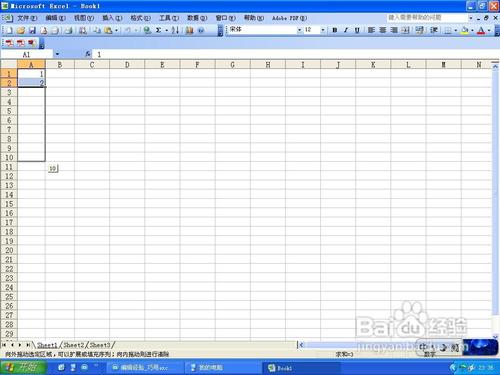Open the 文件 (File) menu
Image resolution: width=500 pixels, height=375 pixels.
coord(27,18)
